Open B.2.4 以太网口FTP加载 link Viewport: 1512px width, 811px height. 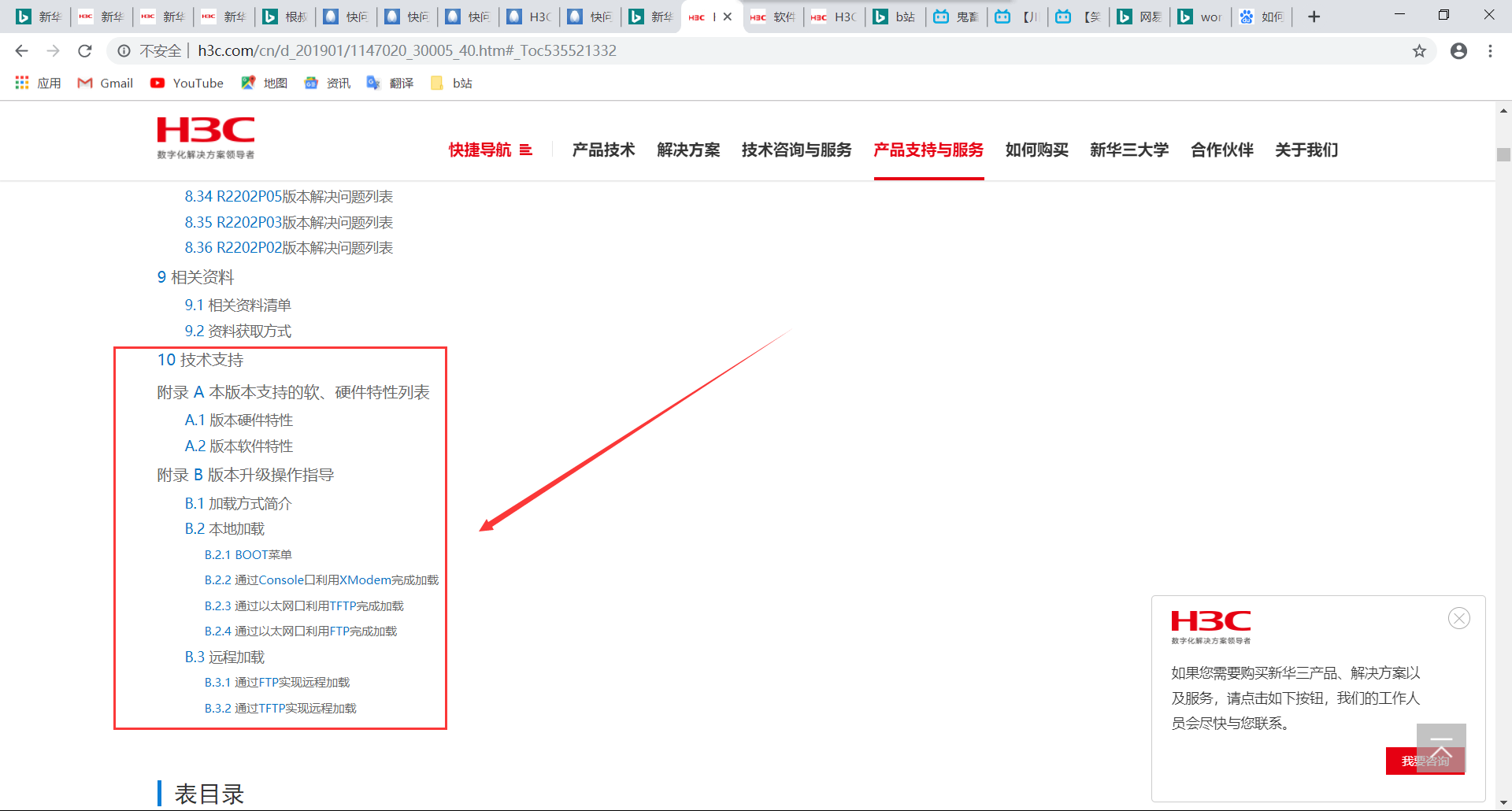[301, 631]
